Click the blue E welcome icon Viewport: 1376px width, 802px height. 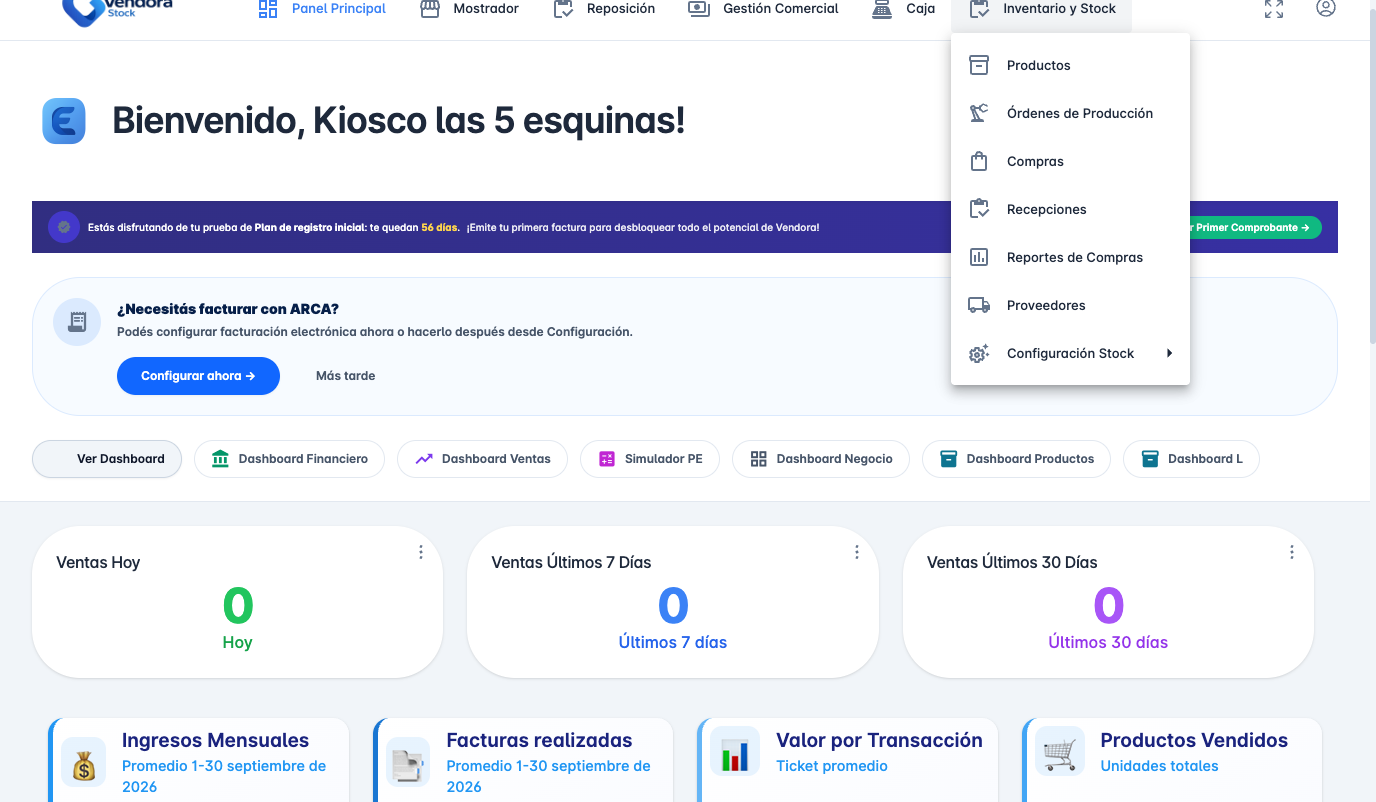click(64, 122)
